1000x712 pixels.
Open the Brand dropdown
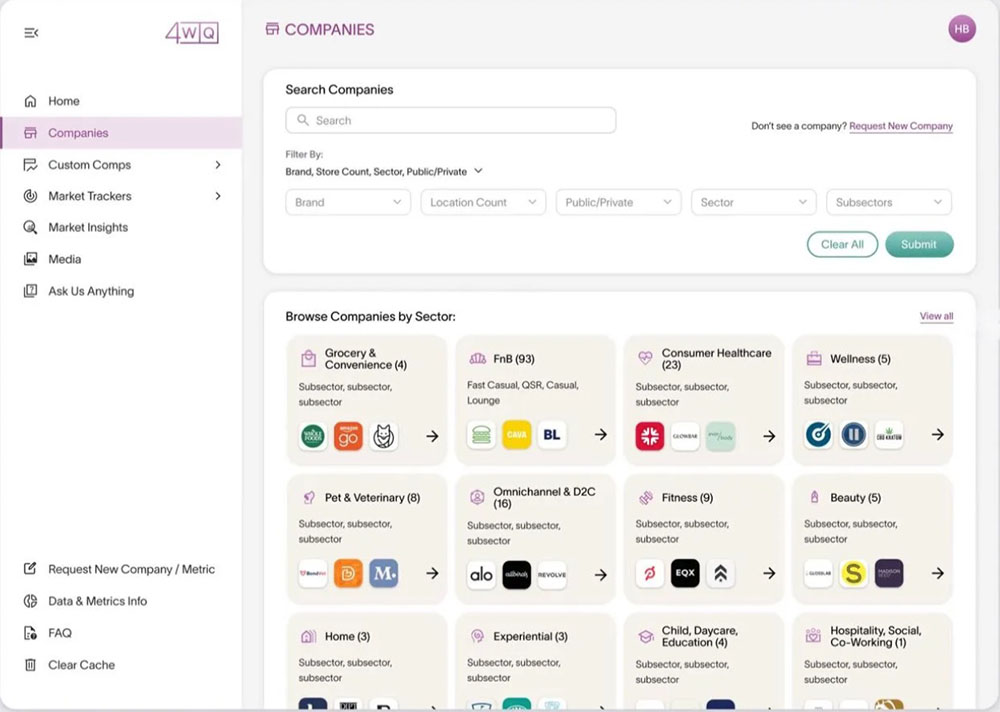[x=348, y=202]
